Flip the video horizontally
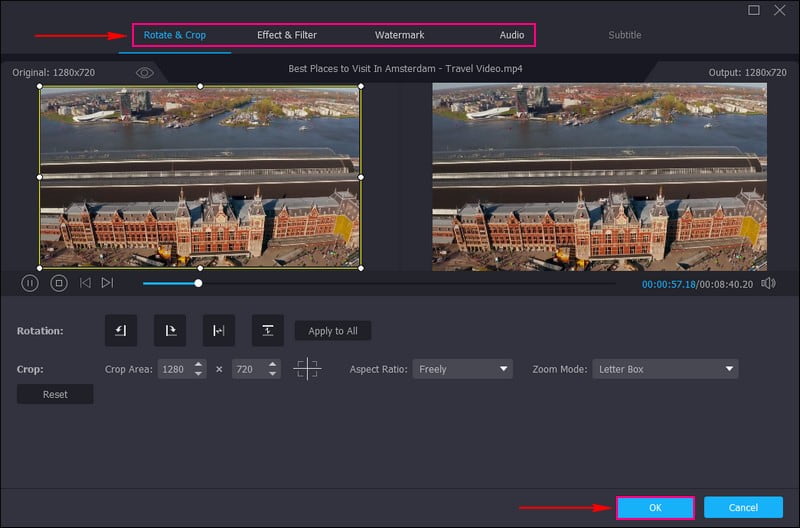 [218, 331]
